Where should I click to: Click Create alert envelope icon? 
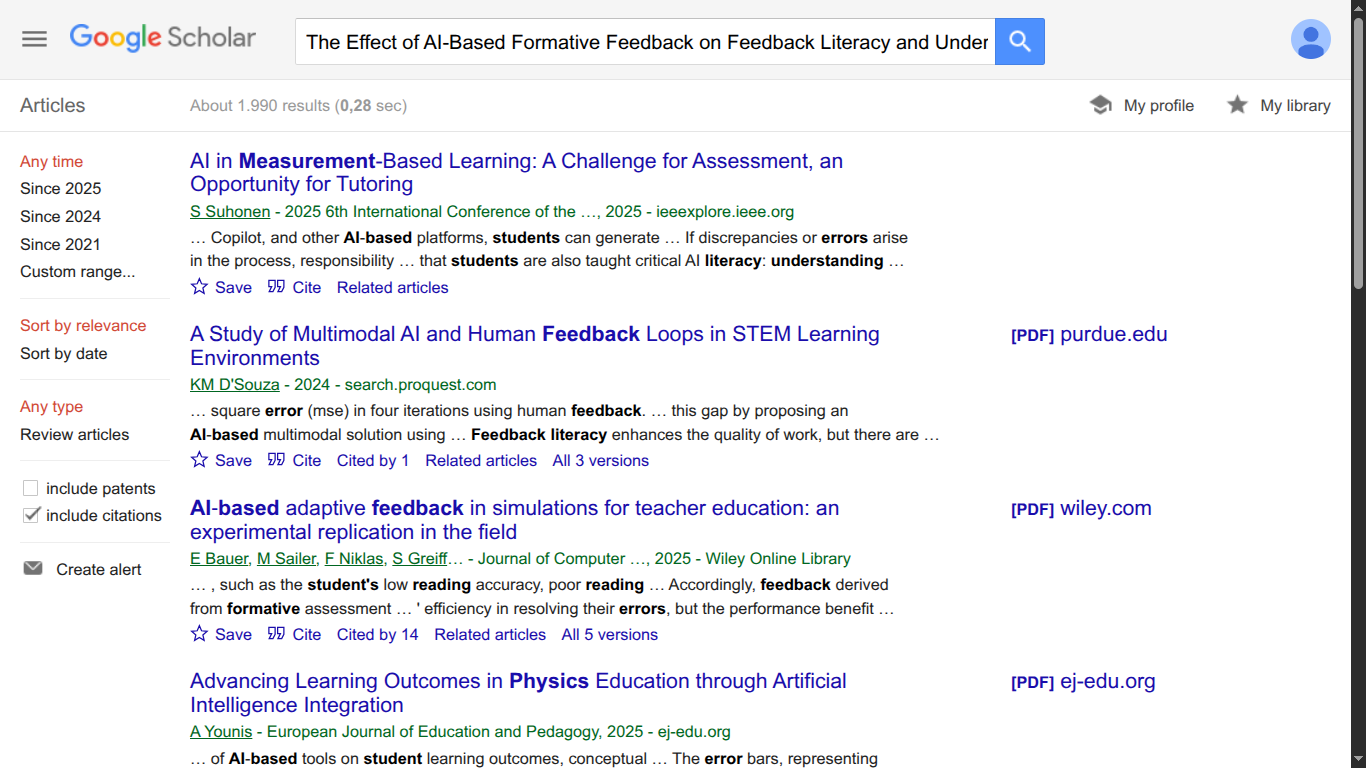[x=33, y=569]
